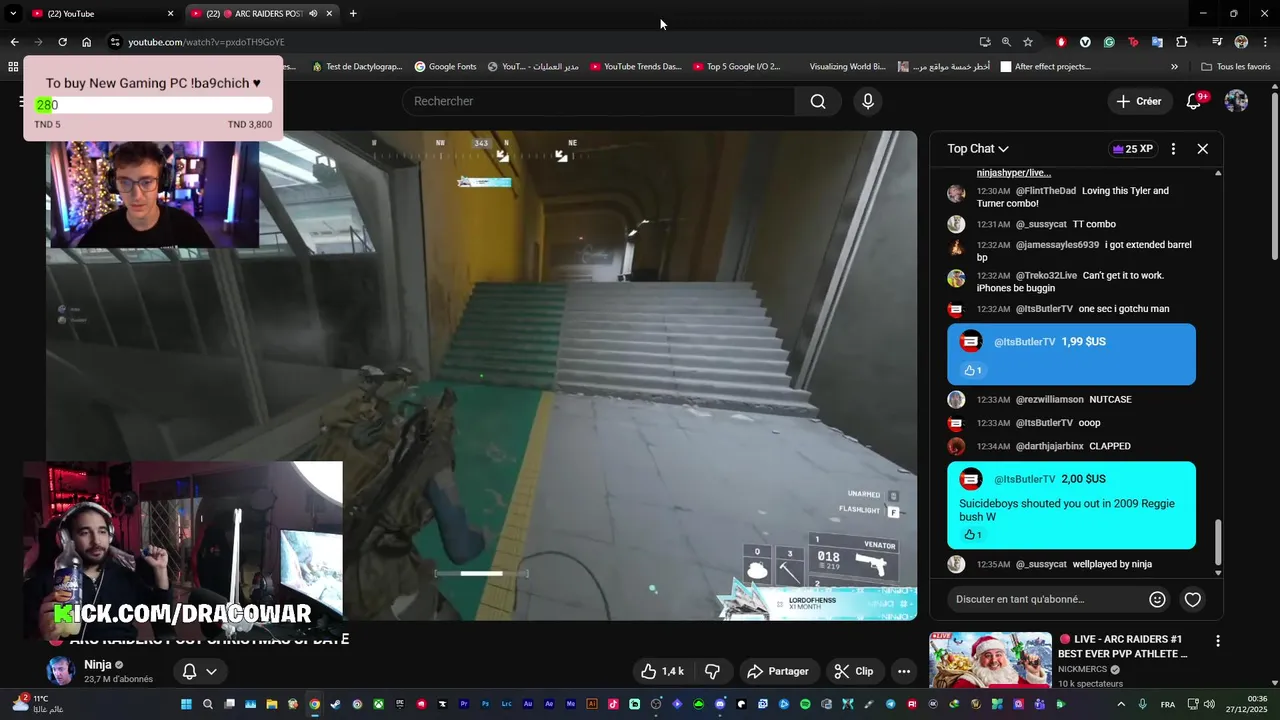Open the Extensions puzzle menu
1280x720 pixels.
tap(1182, 42)
